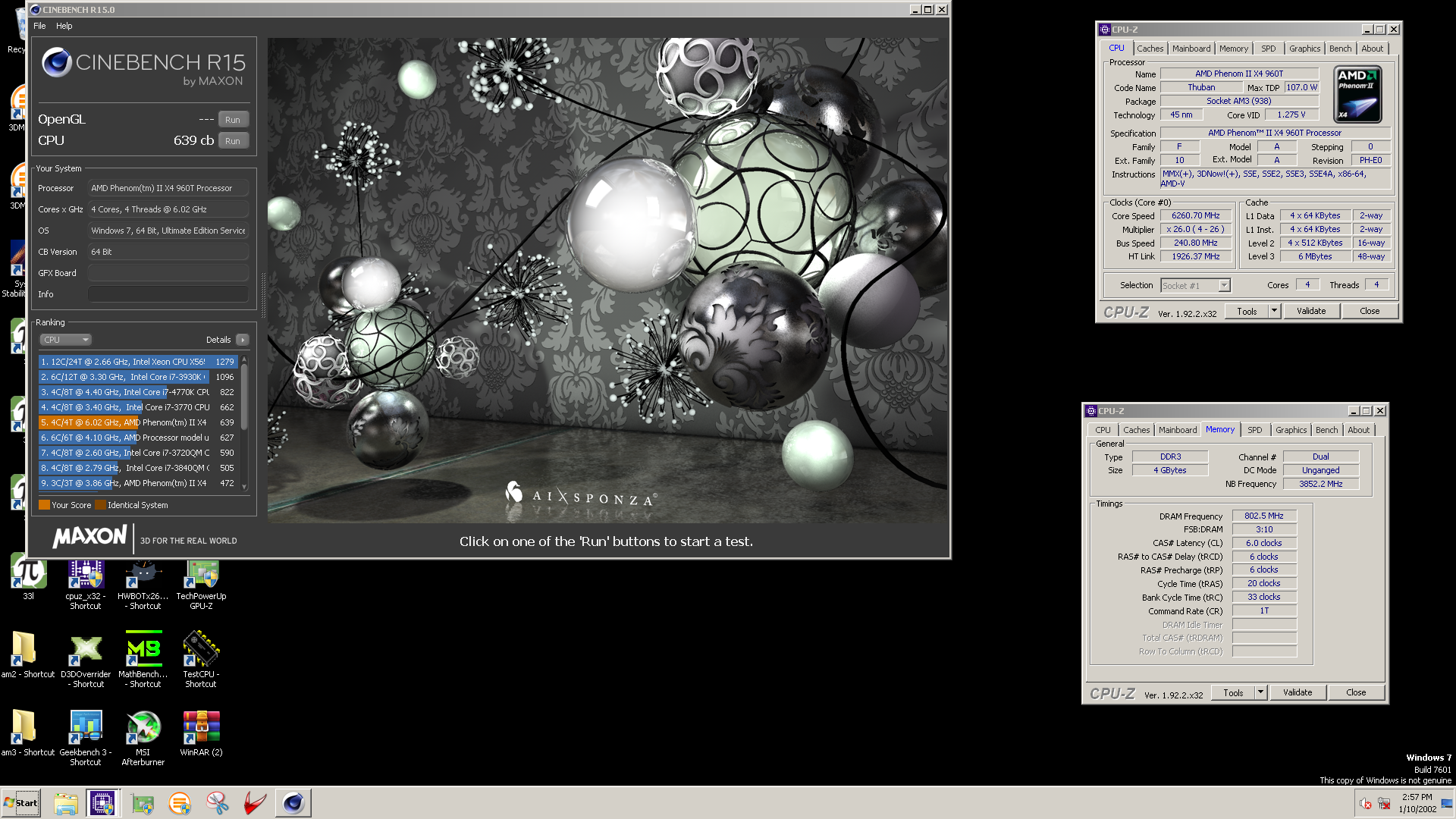Screen dimensions: 1456x819
Task: Open Windows Explorer from the taskbar
Action: tap(66, 803)
